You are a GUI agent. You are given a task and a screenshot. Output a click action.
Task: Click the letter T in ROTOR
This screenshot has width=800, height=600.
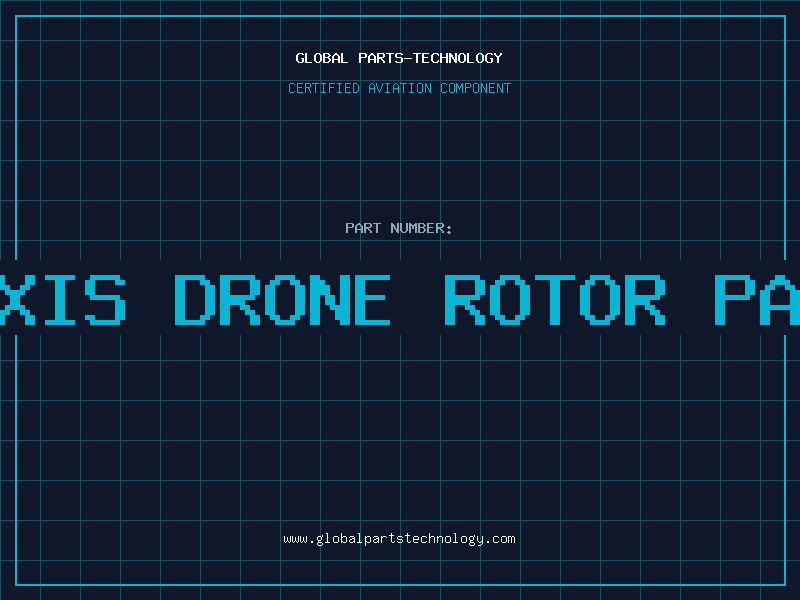[555, 299]
